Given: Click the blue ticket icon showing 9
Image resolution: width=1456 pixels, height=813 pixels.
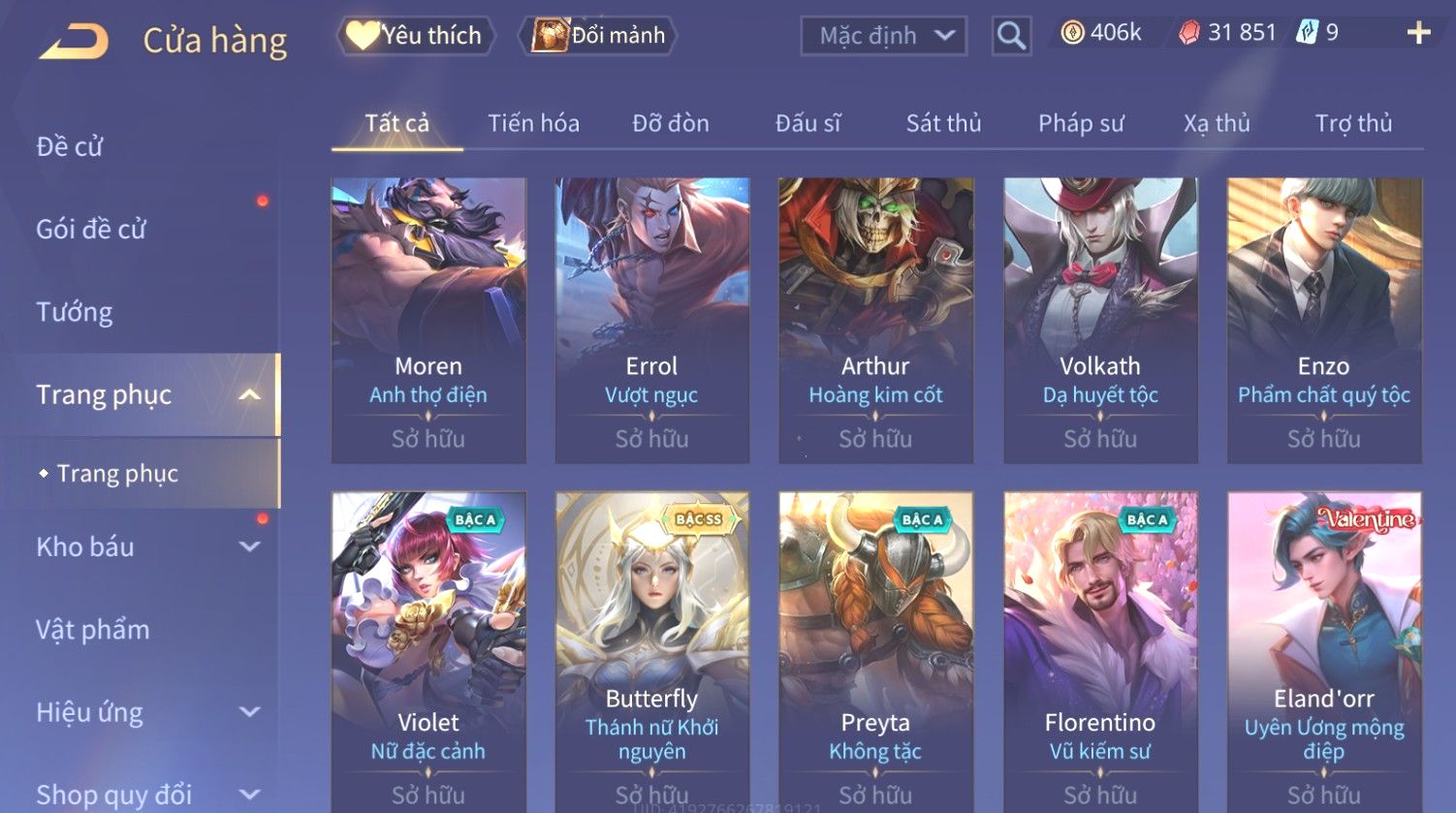Looking at the screenshot, I should 1307,33.
